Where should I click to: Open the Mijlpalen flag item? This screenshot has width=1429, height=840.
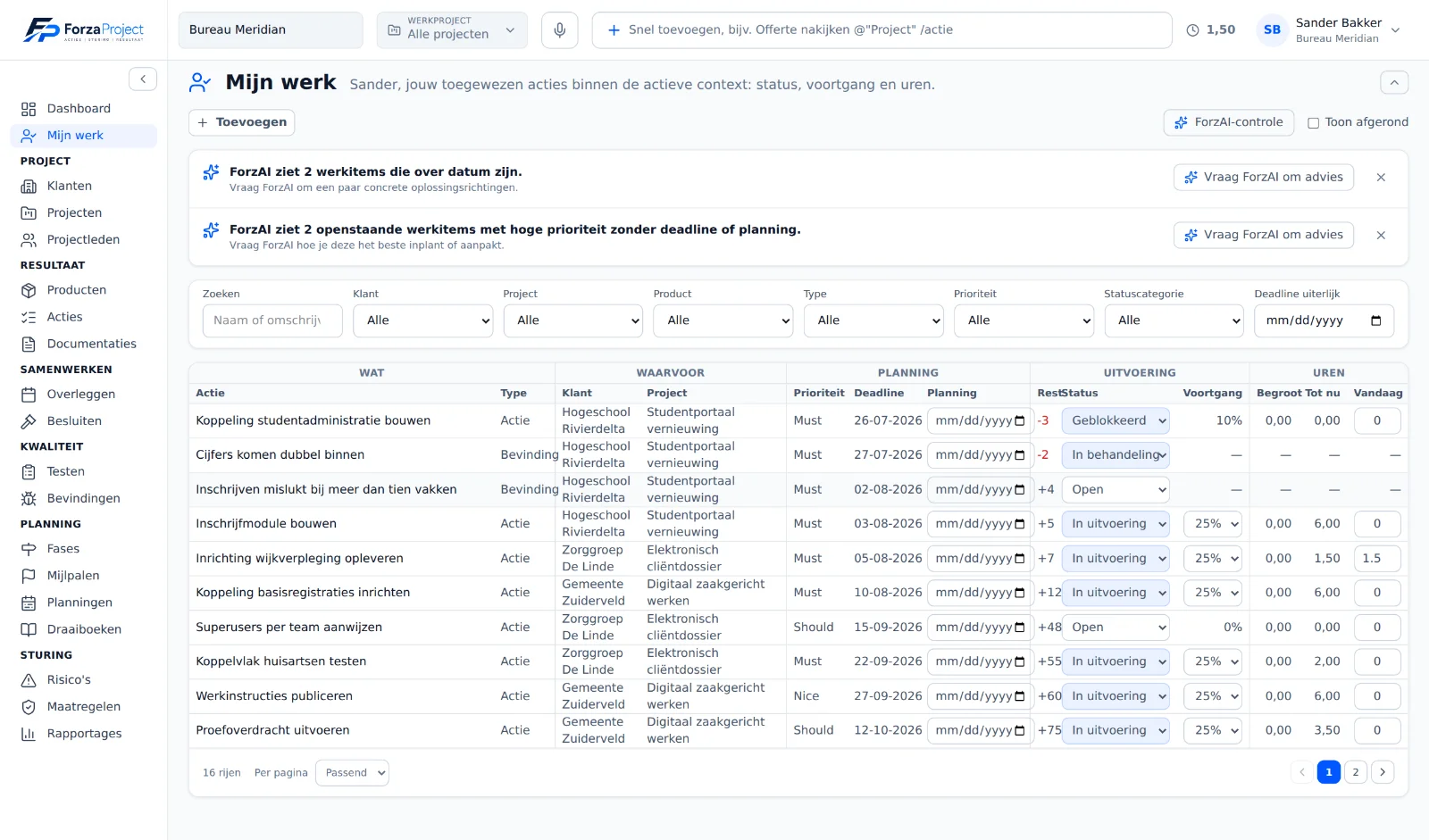29,576
